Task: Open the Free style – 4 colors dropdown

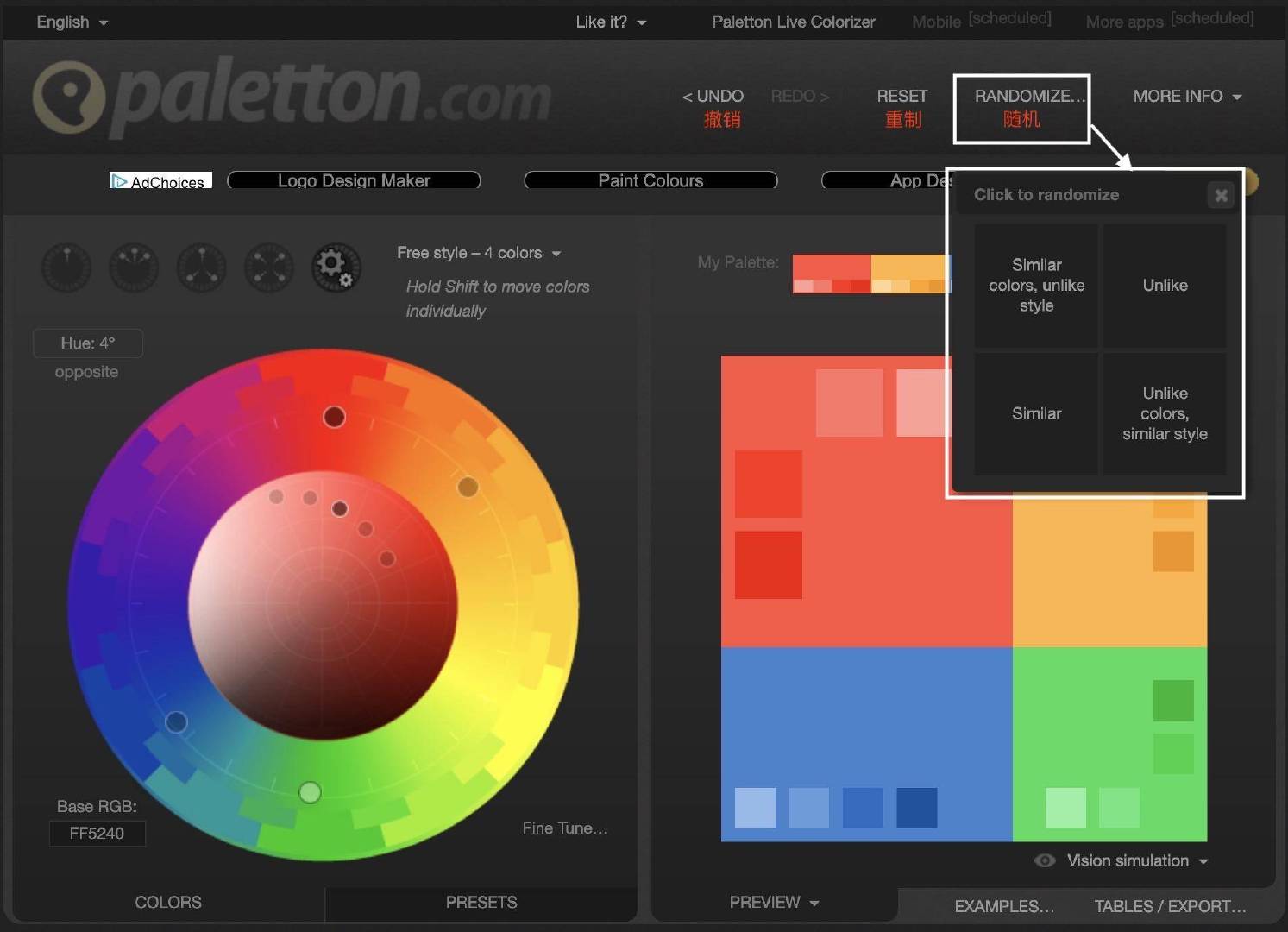Action: pyautogui.click(x=479, y=253)
